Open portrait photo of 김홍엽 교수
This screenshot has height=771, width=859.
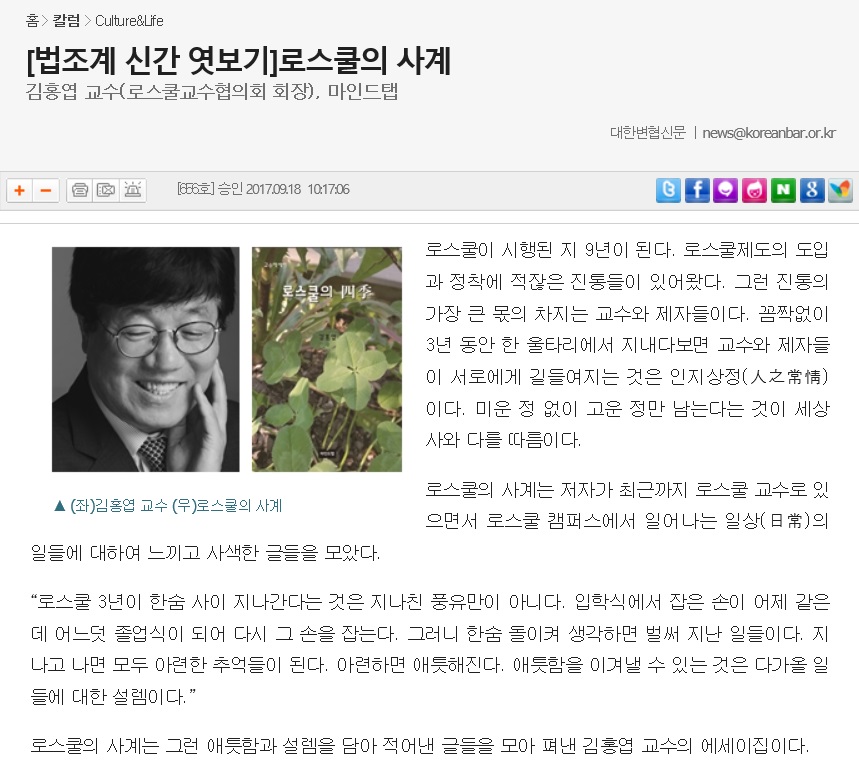[146, 359]
